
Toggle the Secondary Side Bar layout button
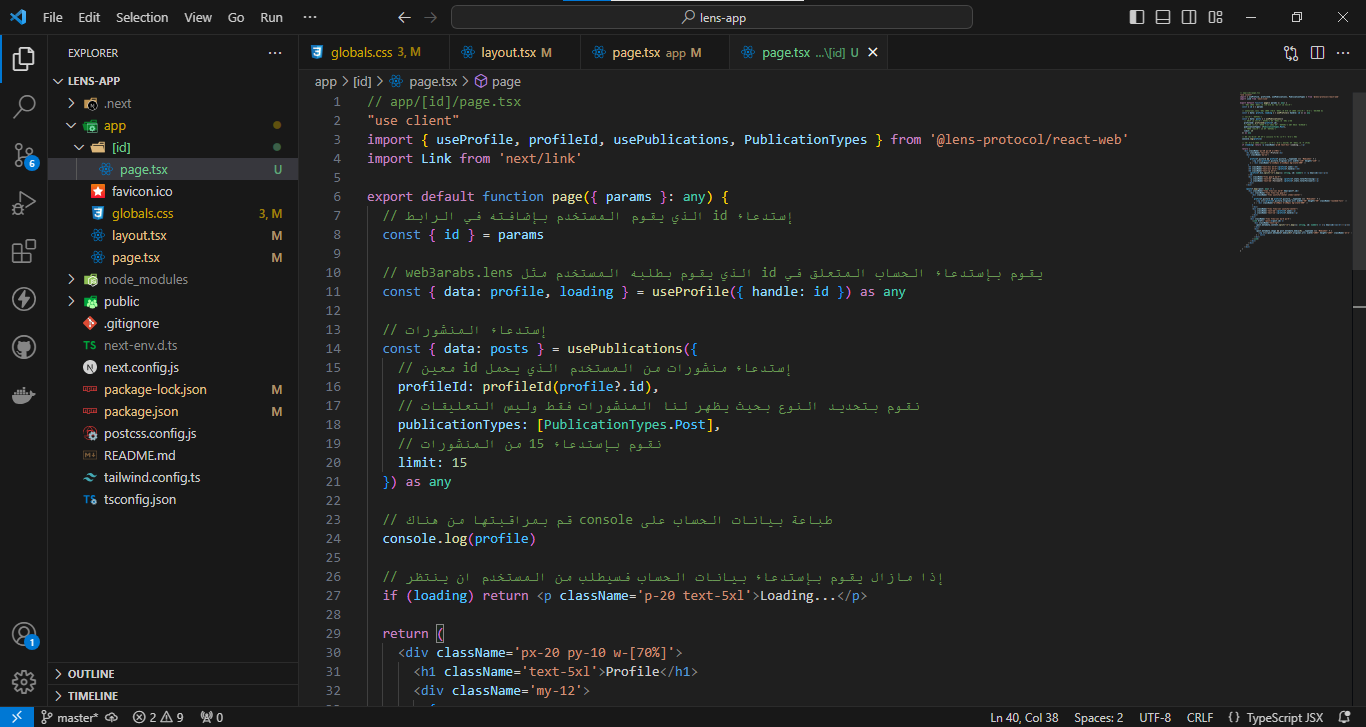[x=1189, y=17]
